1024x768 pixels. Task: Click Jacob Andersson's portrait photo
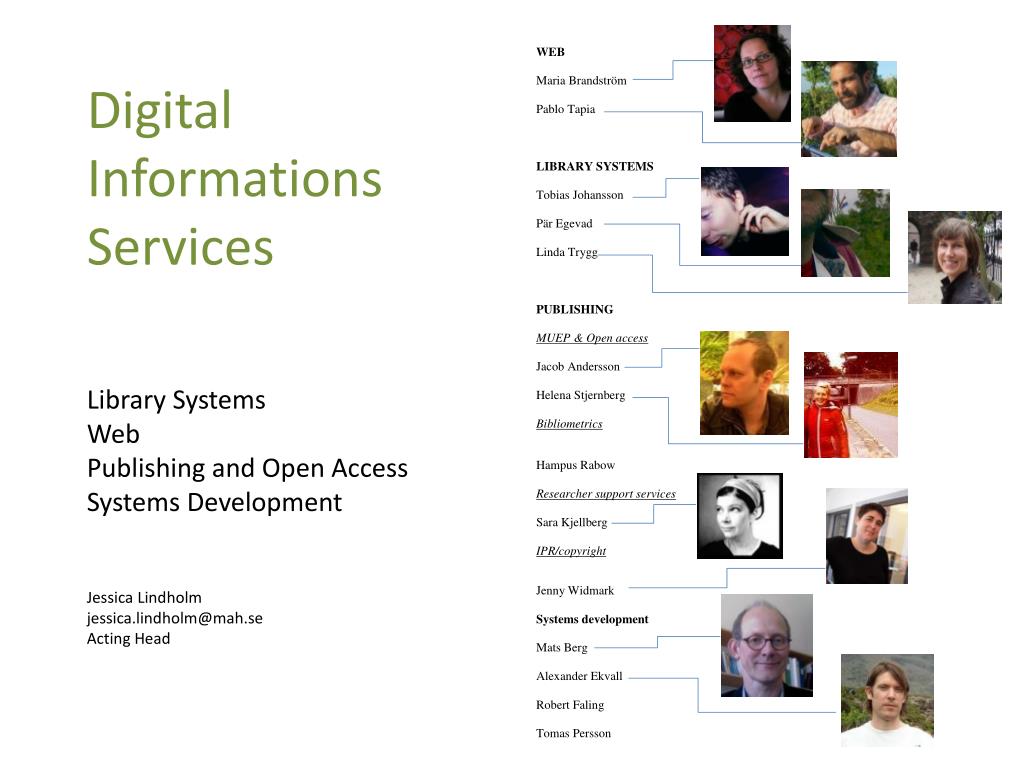pyautogui.click(x=744, y=383)
